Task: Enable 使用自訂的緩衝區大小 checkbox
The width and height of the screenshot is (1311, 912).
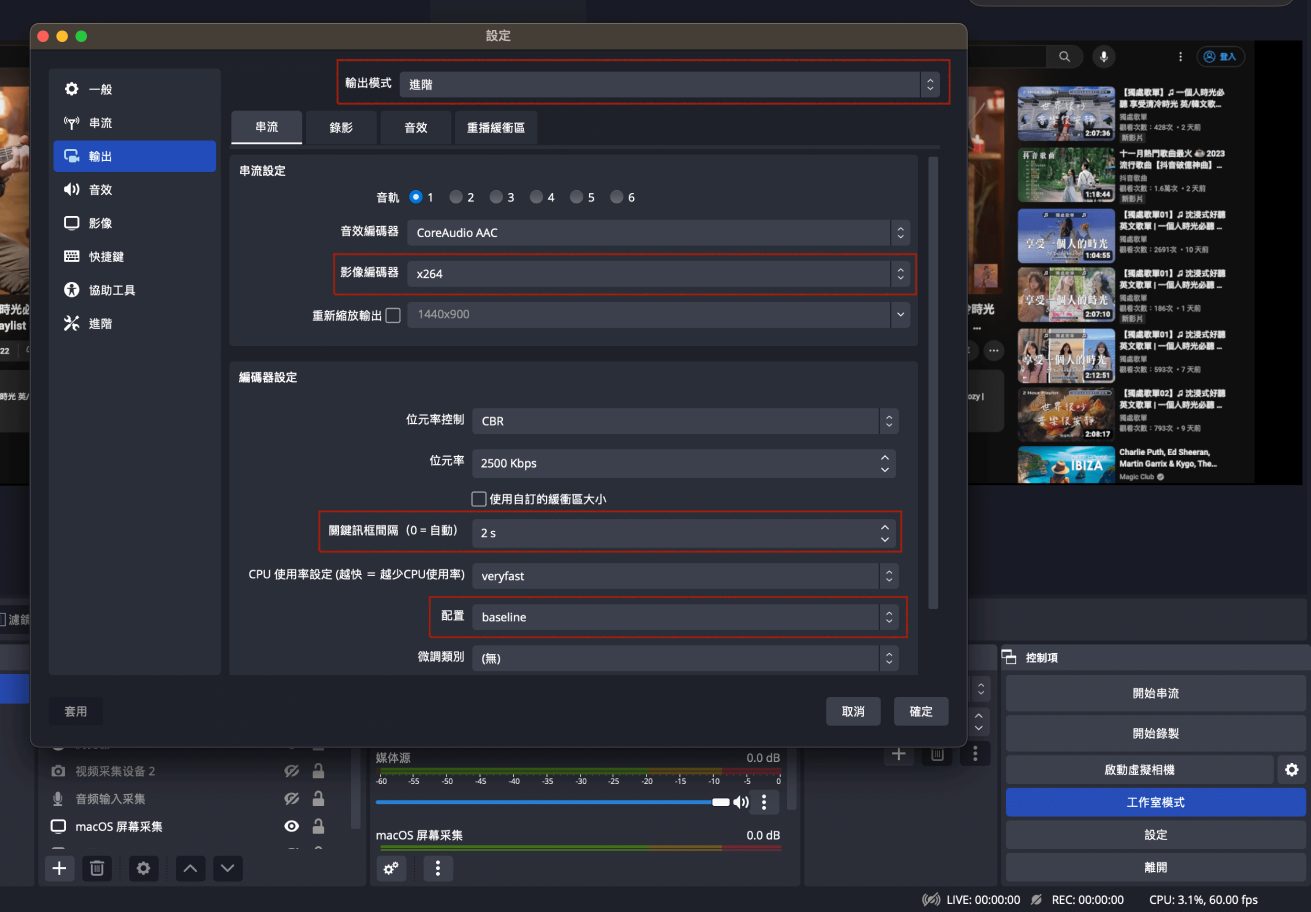Action: [478, 499]
